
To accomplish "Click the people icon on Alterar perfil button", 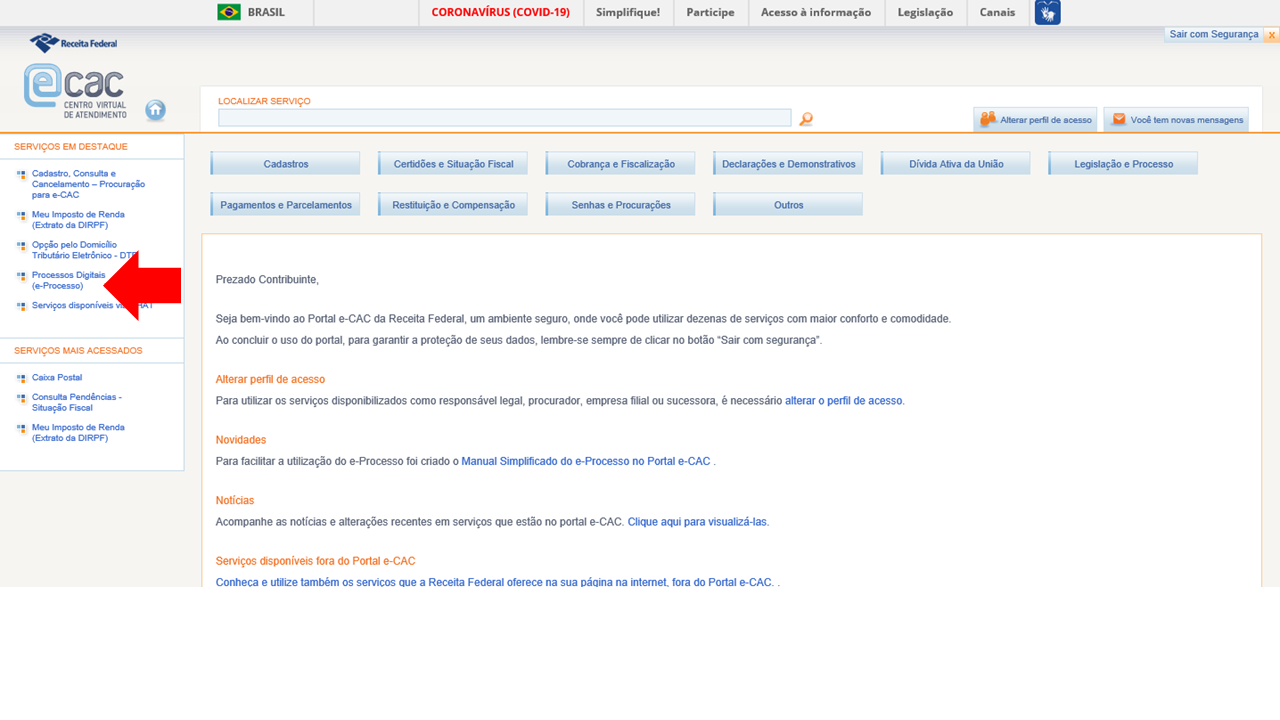I will (988, 119).
